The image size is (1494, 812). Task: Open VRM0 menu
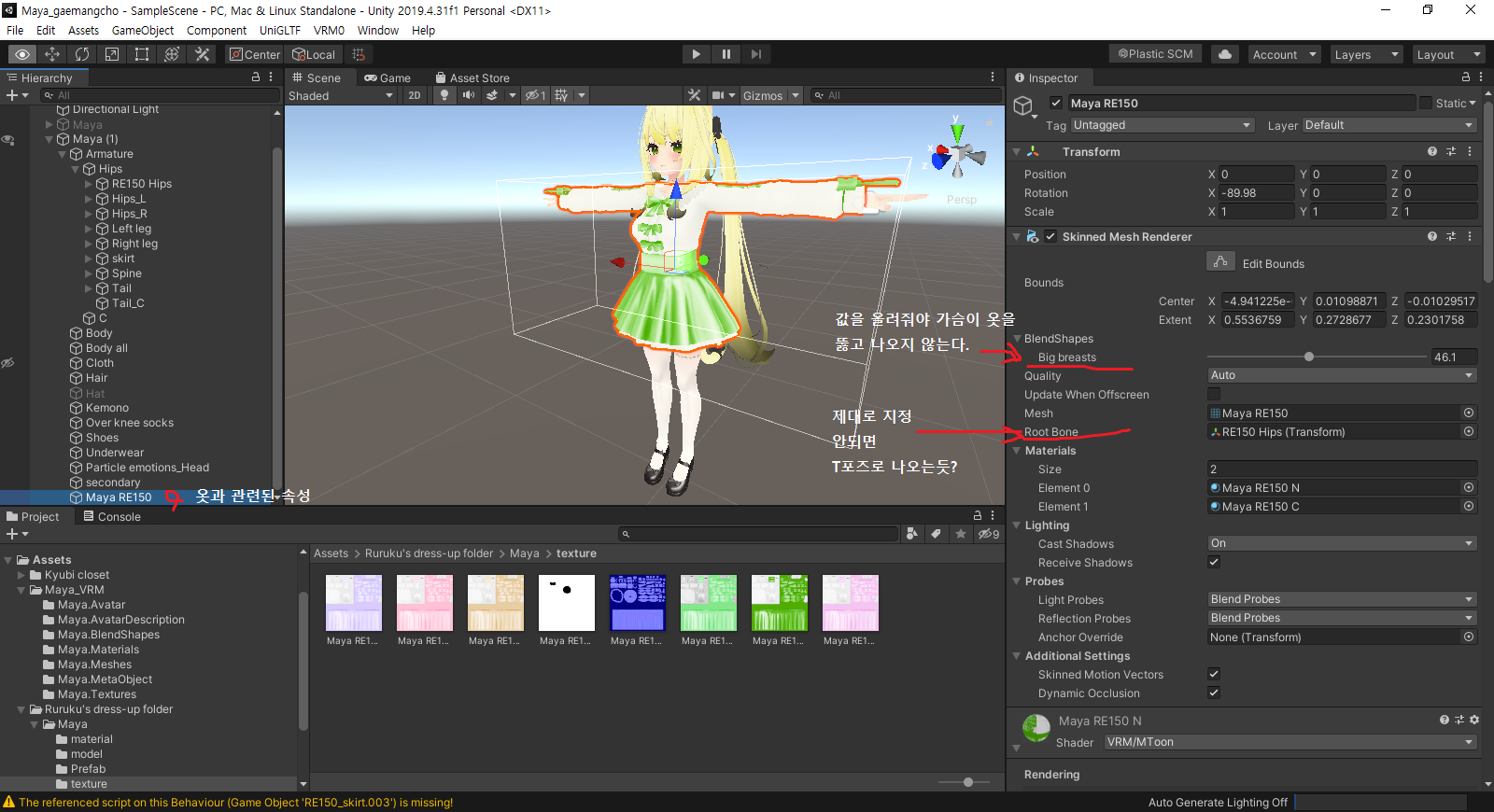coord(329,30)
